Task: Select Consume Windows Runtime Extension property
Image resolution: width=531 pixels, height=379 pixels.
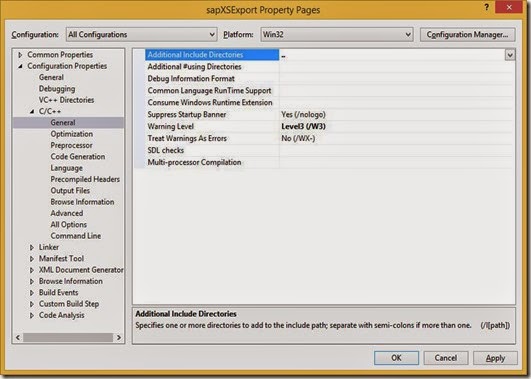Action: coord(212,103)
